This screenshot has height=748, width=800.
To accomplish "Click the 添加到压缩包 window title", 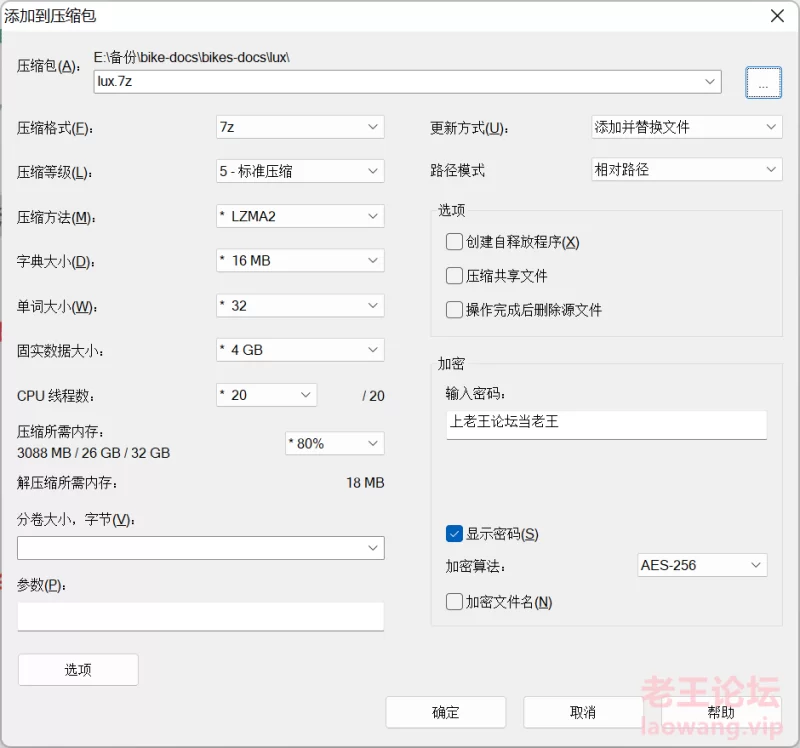I will pos(50,16).
